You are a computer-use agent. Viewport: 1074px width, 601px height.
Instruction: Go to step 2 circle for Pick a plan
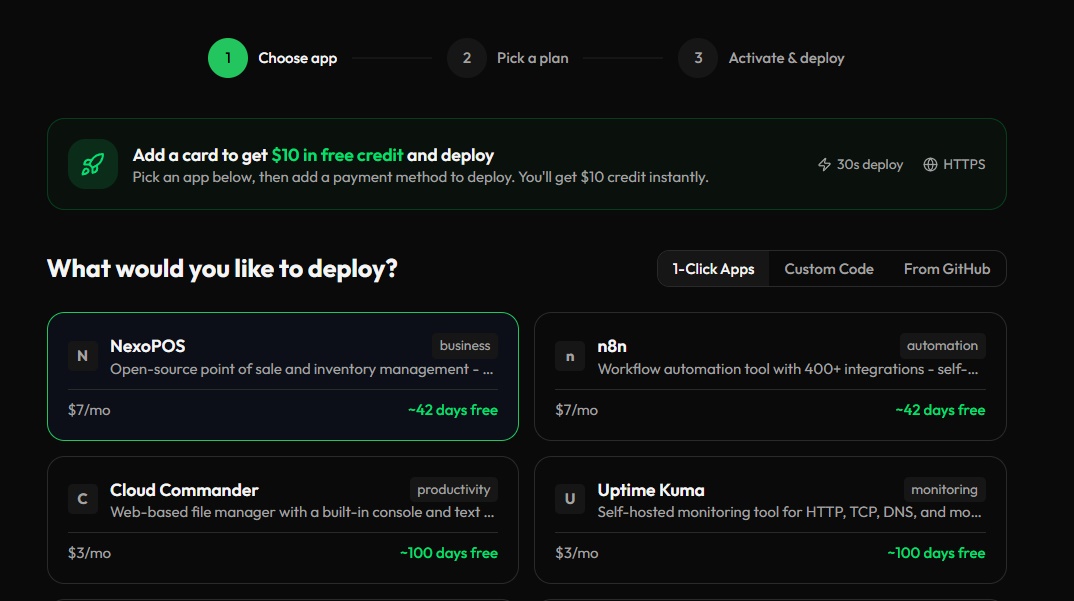click(x=466, y=58)
